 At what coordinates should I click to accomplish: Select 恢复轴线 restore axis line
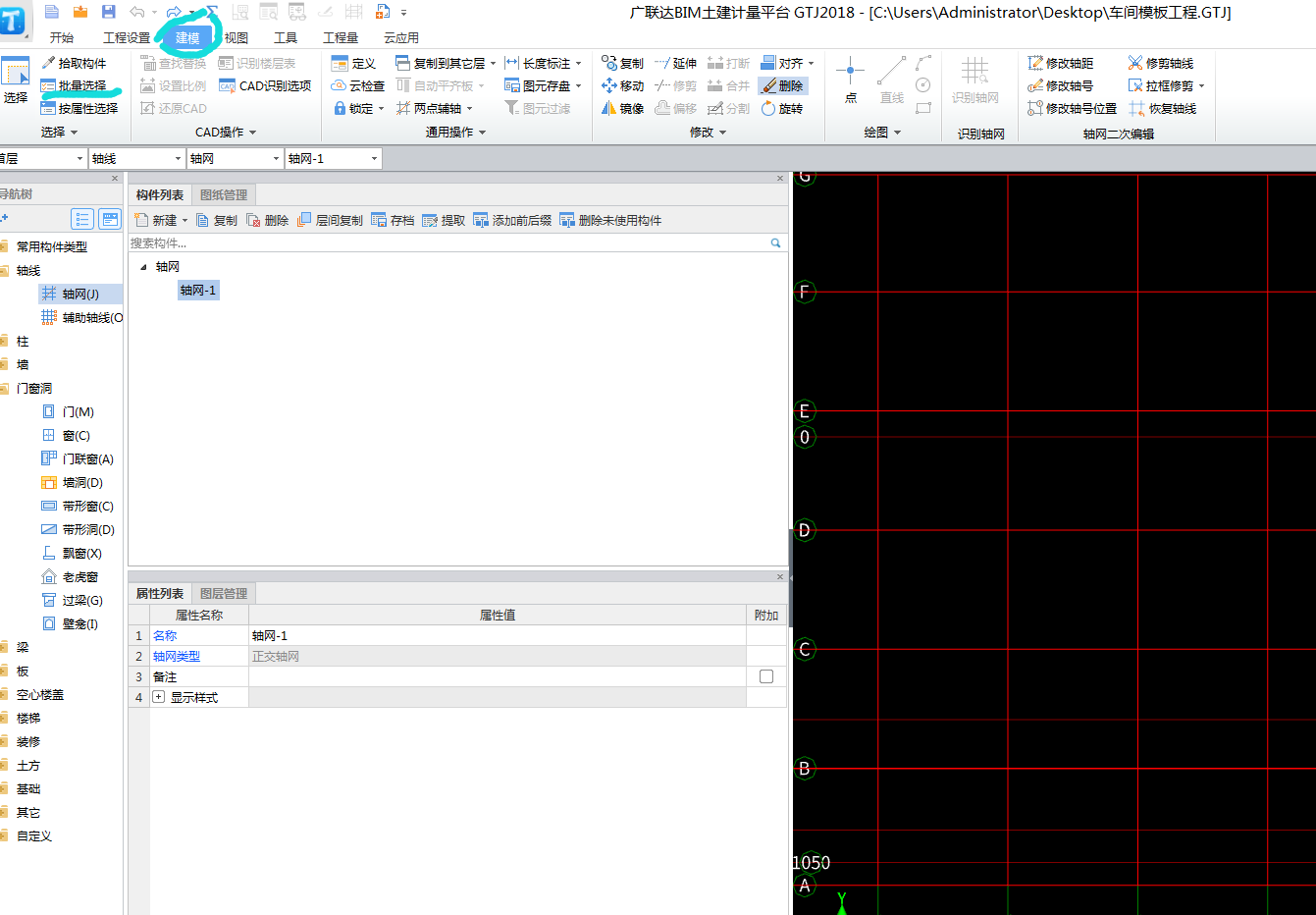point(1163,108)
